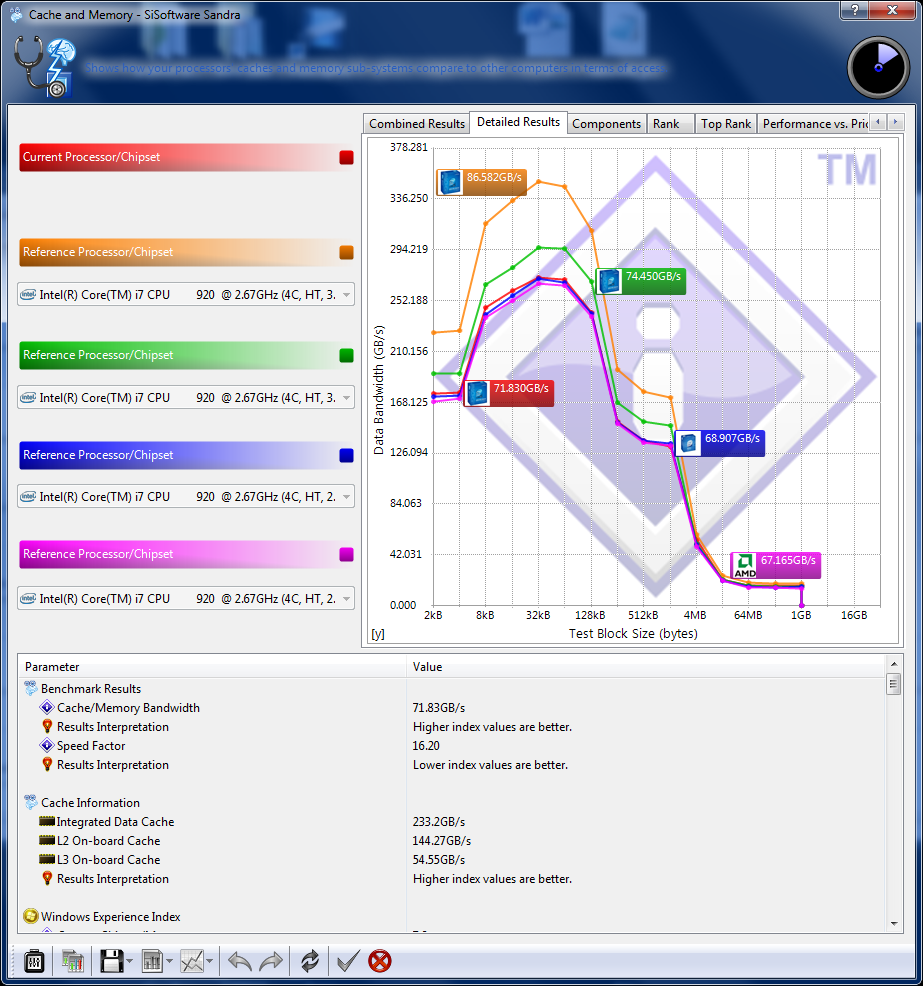Click the refresh results icon
Viewport: 923px width, 986px height.
[x=309, y=961]
